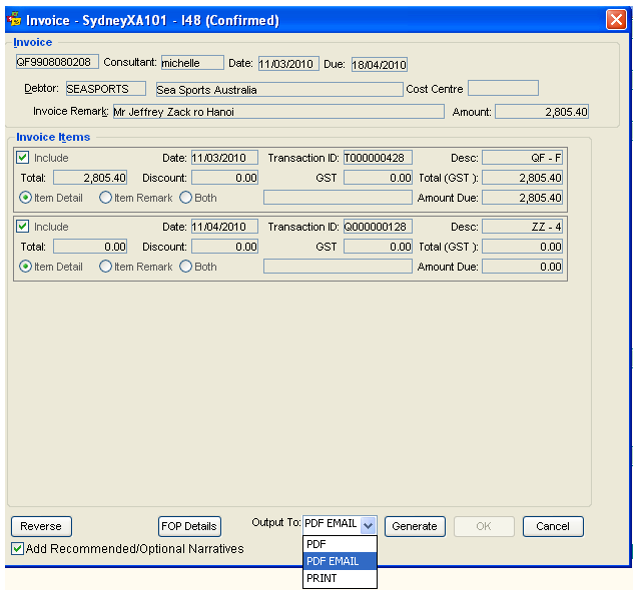
Task: Click the Output To combo box text PDF EMAIL
Action: (x=331, y=524)
